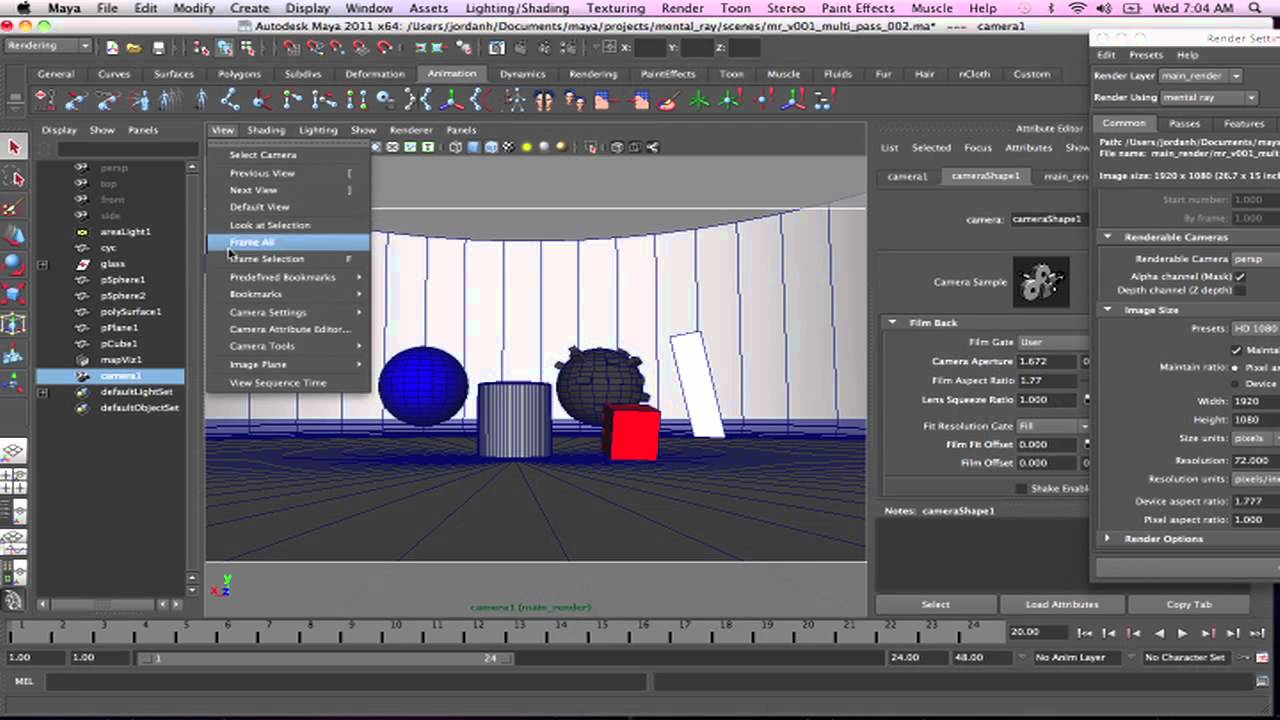
Task: Click the camera1 icon in outliner
Action: click(x=82, y=376)
